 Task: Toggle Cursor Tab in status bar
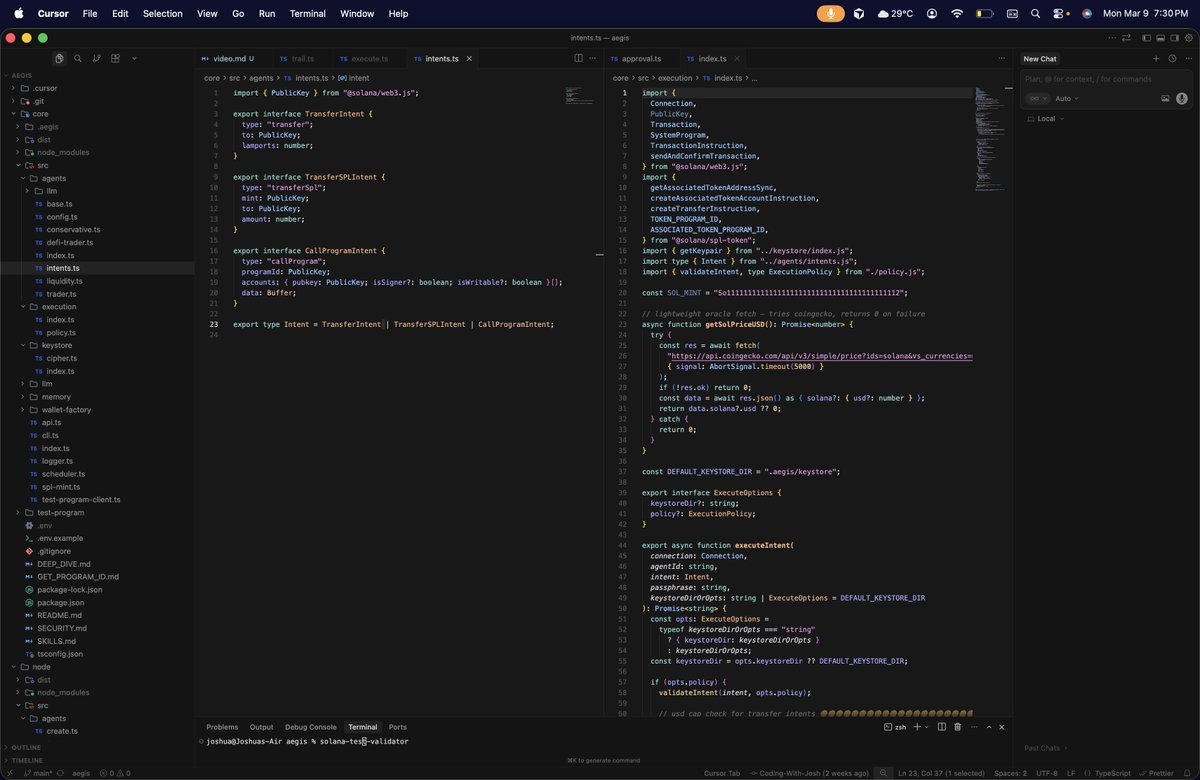[x=722, y=773]
